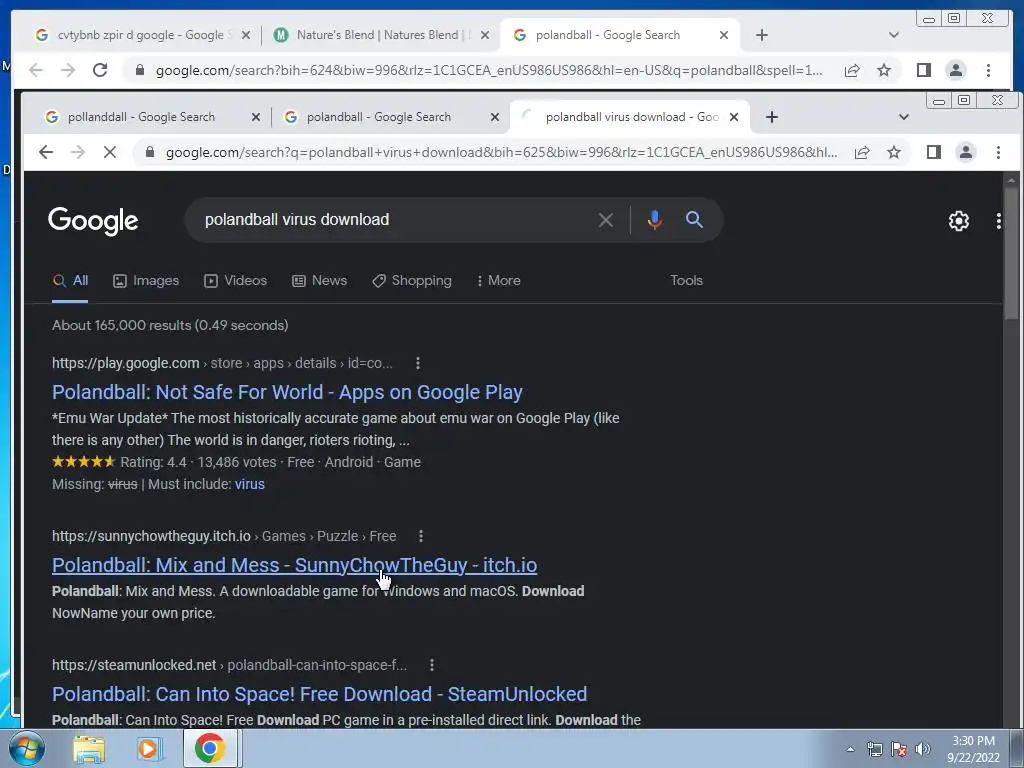Open side panel in back Chrome window
Image resolution: width=1024 pixels, height=768 pixels.
coord(924,70)
